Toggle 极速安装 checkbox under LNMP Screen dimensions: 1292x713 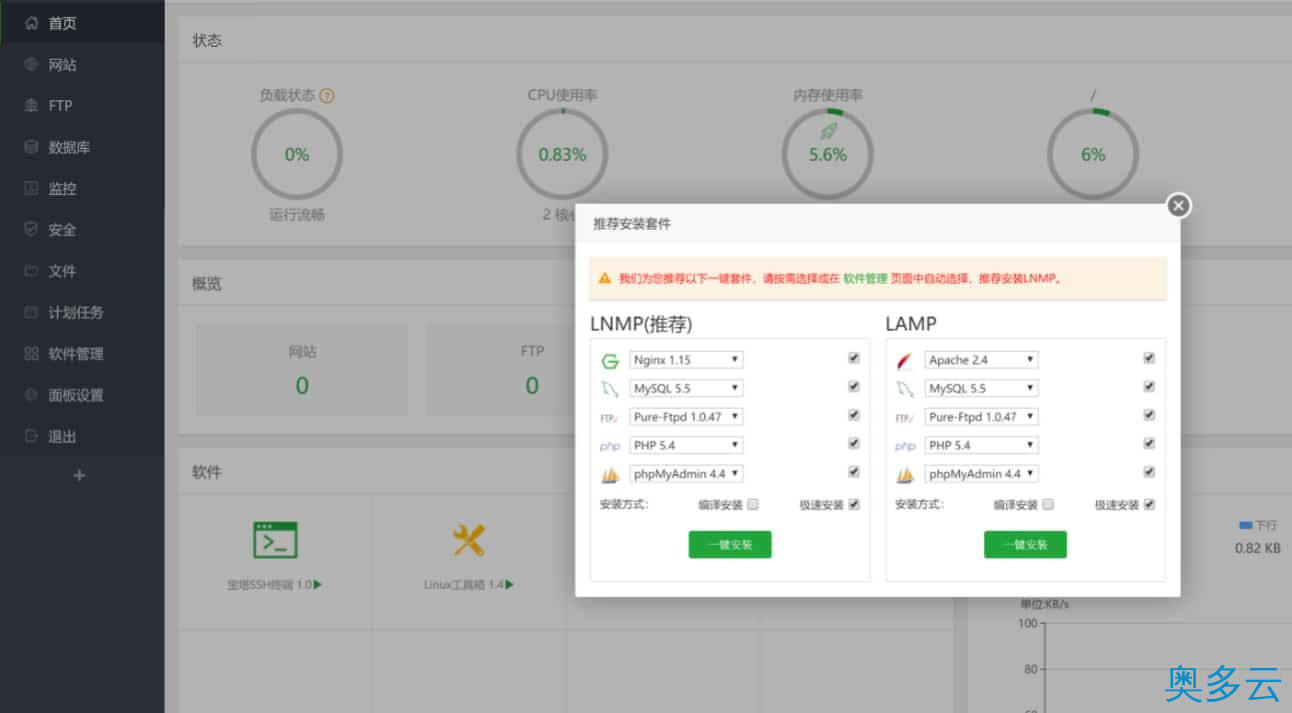tap(853, 504)
